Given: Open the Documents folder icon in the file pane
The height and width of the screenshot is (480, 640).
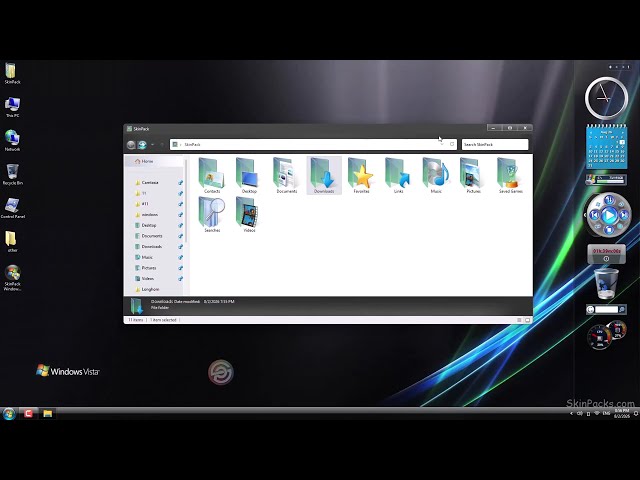Looking at the screenshot, I should click(287, 176).
